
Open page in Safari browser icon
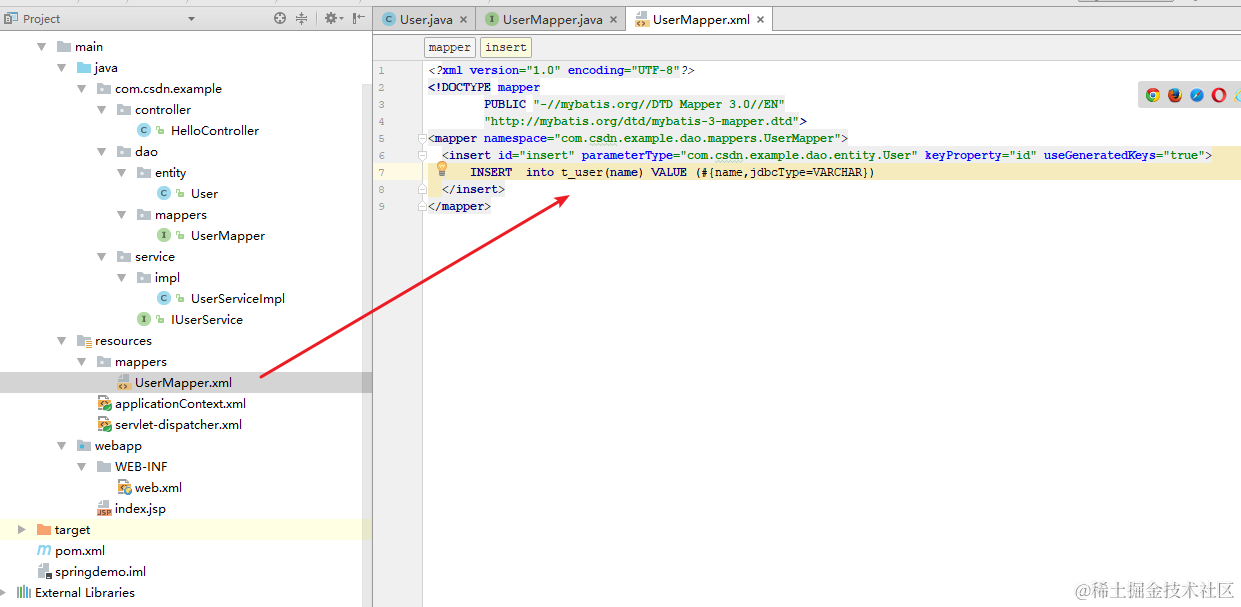coord(1196,95)
